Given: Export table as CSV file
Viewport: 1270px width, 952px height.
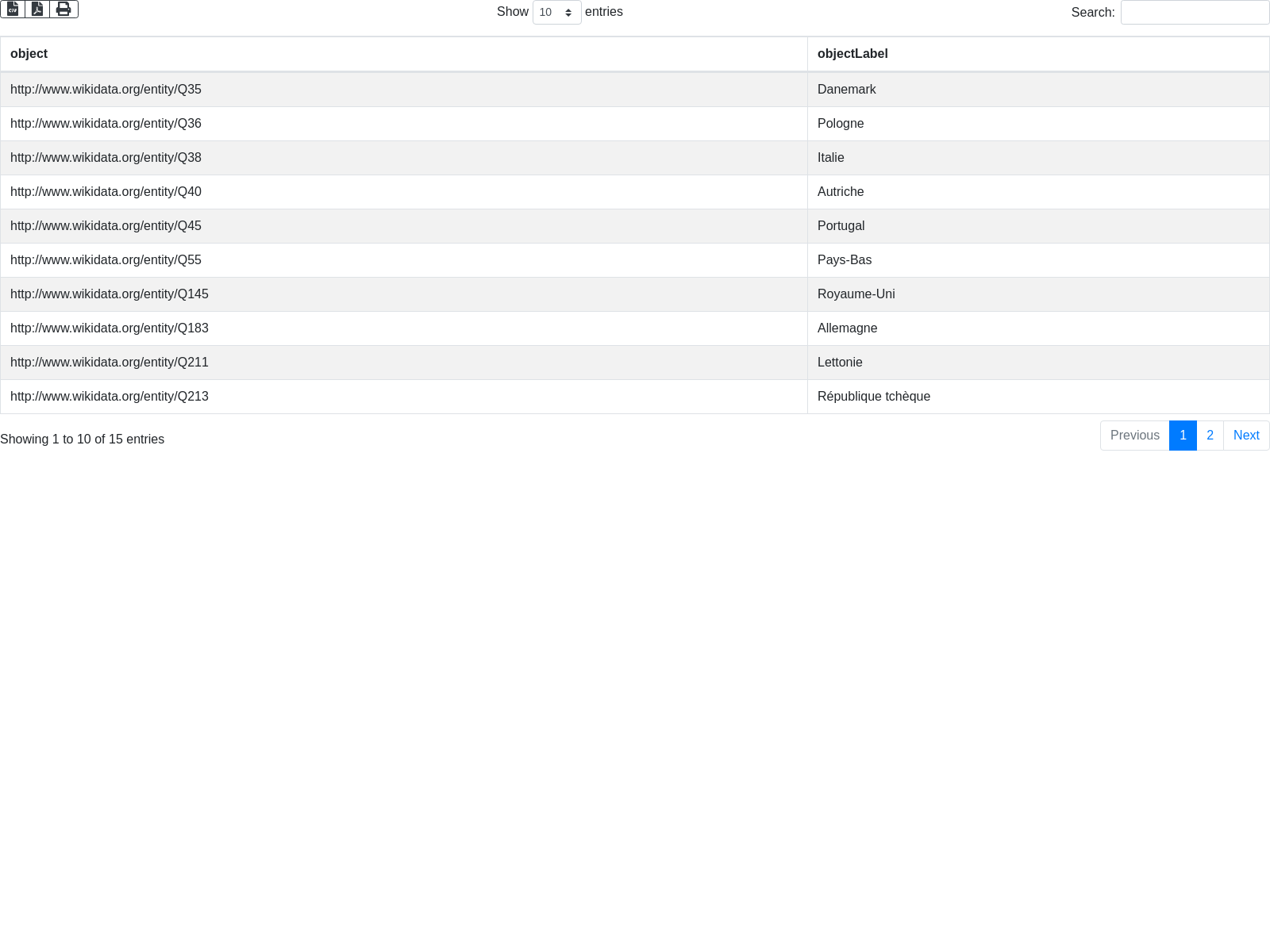Looking at the screenshot, I should (13, 10).
